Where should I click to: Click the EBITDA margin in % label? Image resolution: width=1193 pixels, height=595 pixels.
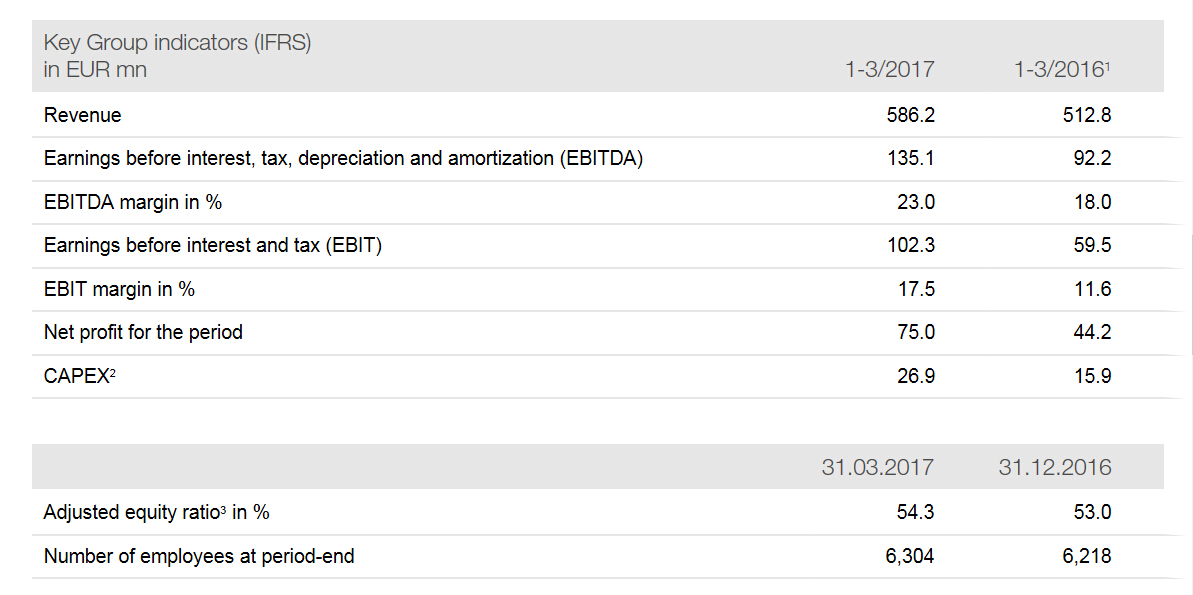tap(133, 202)
